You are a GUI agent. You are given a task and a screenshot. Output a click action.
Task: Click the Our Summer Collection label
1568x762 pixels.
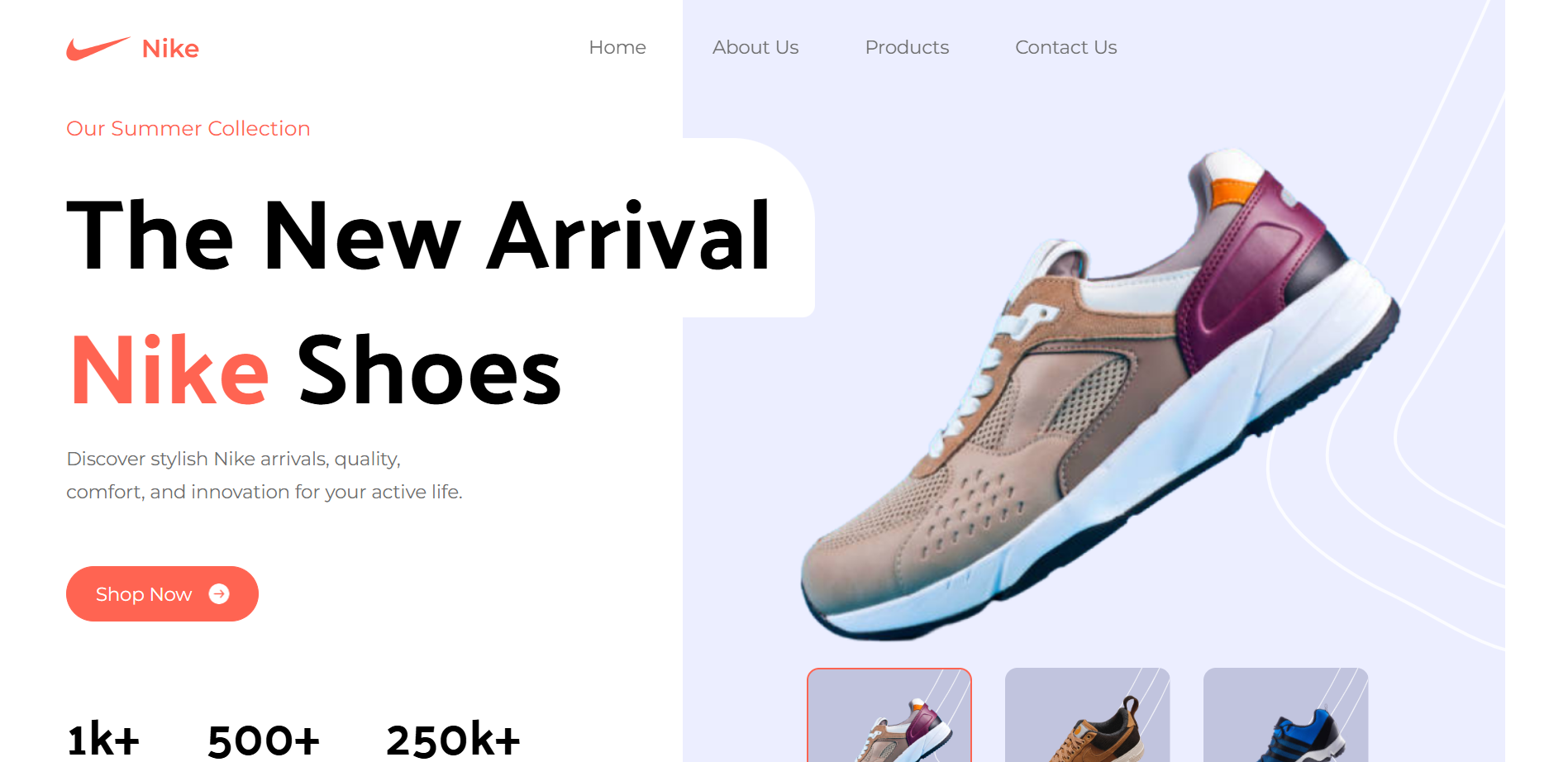[x=188, y=128]
